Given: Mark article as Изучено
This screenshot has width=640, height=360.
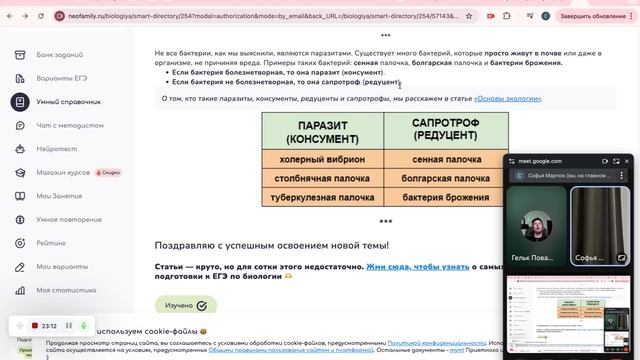Looking at the screenshot, I should click(186, 305).
